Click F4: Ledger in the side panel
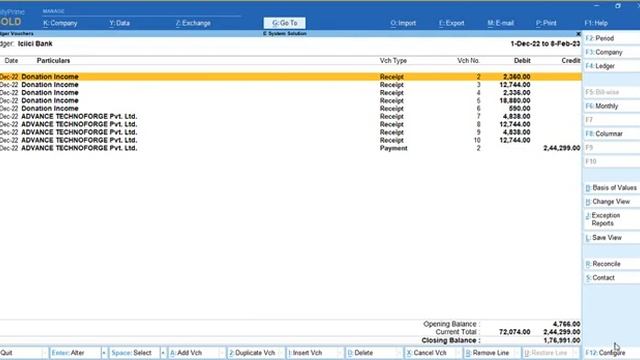The height and width of the screenshot is (360, 640). click(x=611, y=66)
